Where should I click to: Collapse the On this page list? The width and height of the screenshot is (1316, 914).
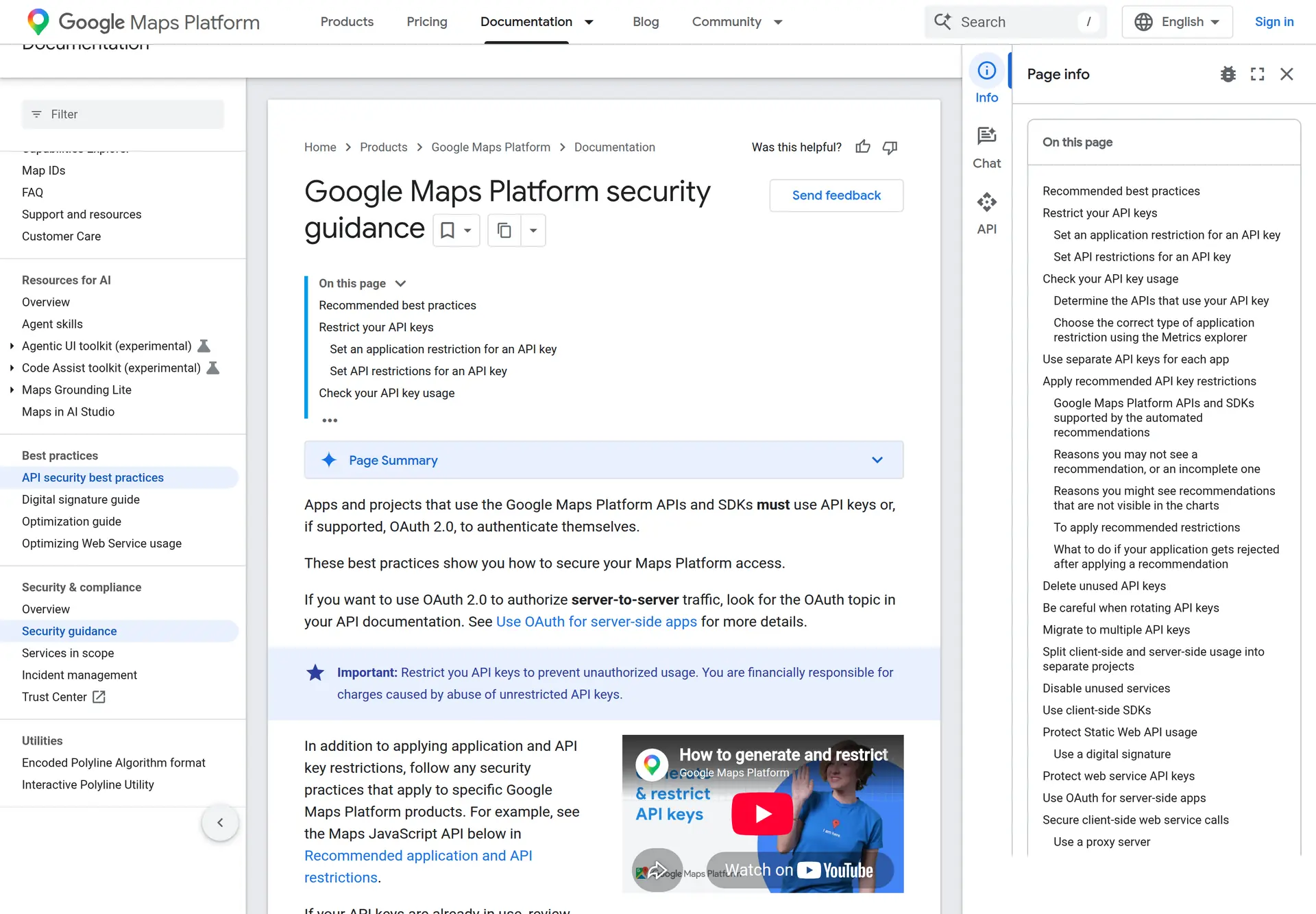tap(401, 283)
